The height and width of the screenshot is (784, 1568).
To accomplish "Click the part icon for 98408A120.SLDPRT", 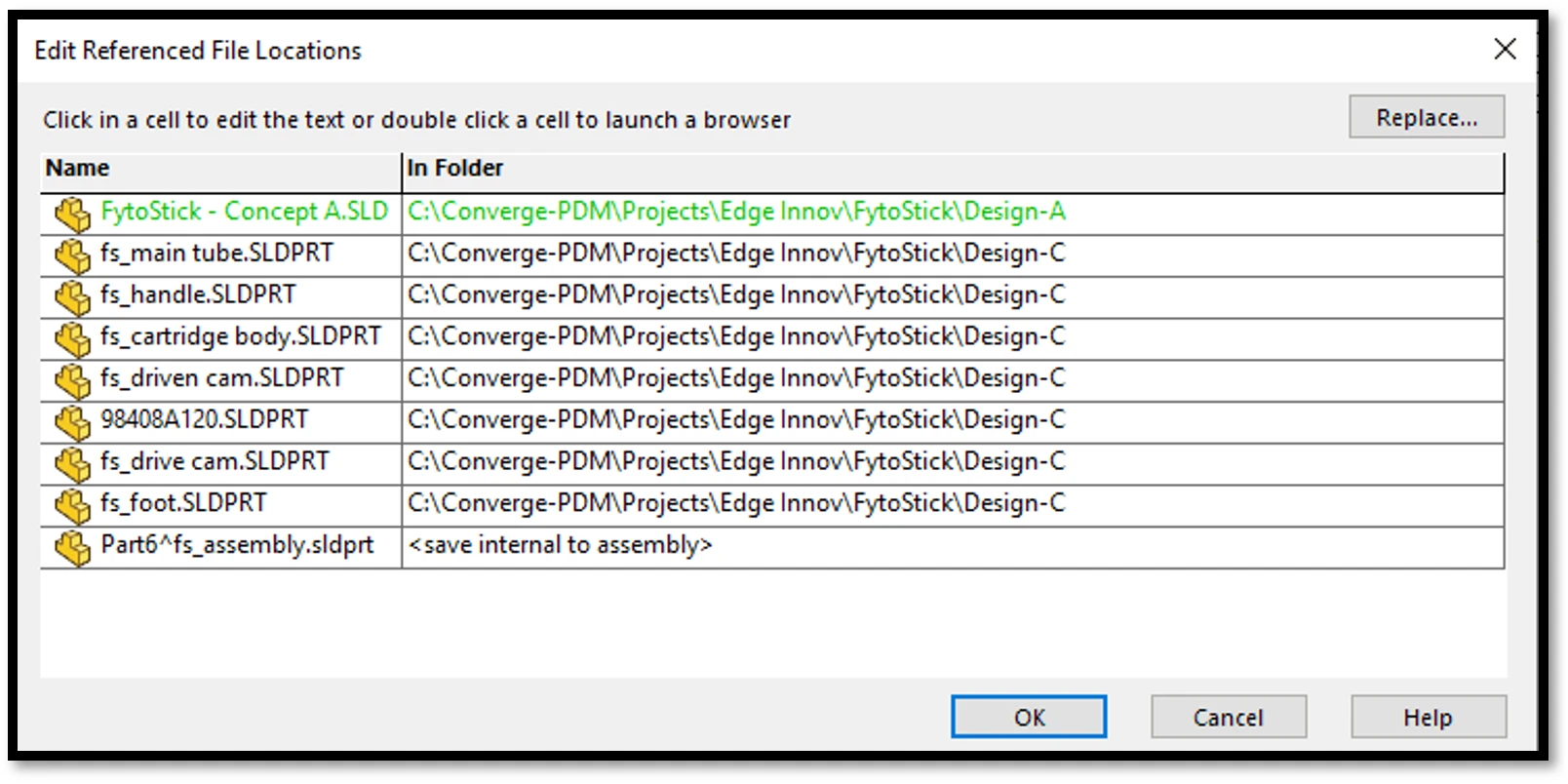I will (x=72, y=422).
